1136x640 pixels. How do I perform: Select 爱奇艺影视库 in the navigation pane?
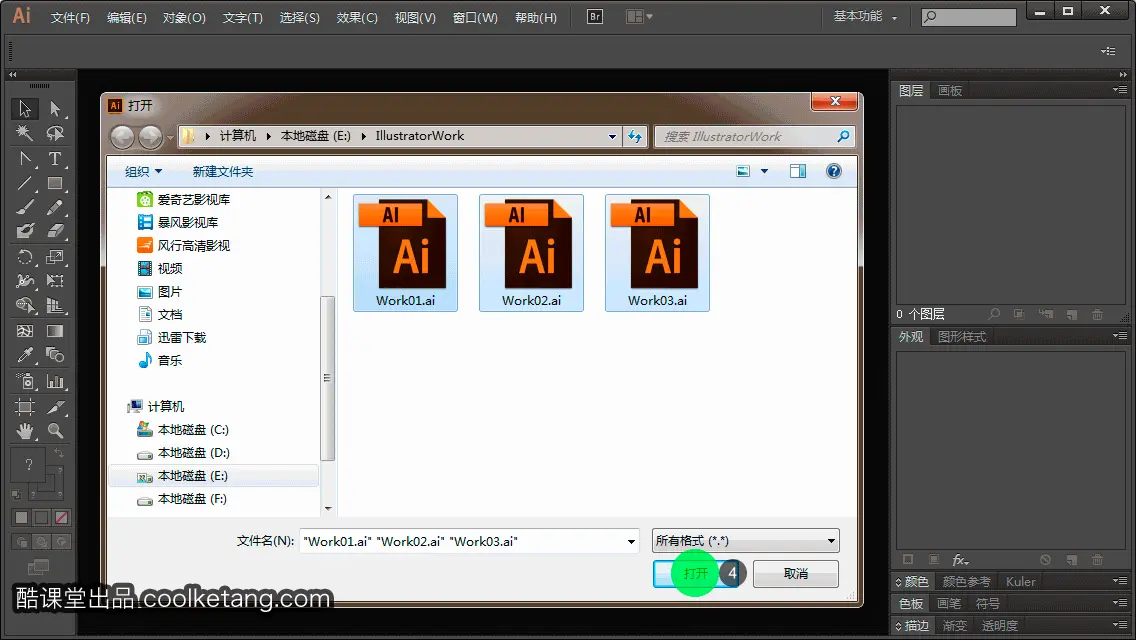point(183,199)
